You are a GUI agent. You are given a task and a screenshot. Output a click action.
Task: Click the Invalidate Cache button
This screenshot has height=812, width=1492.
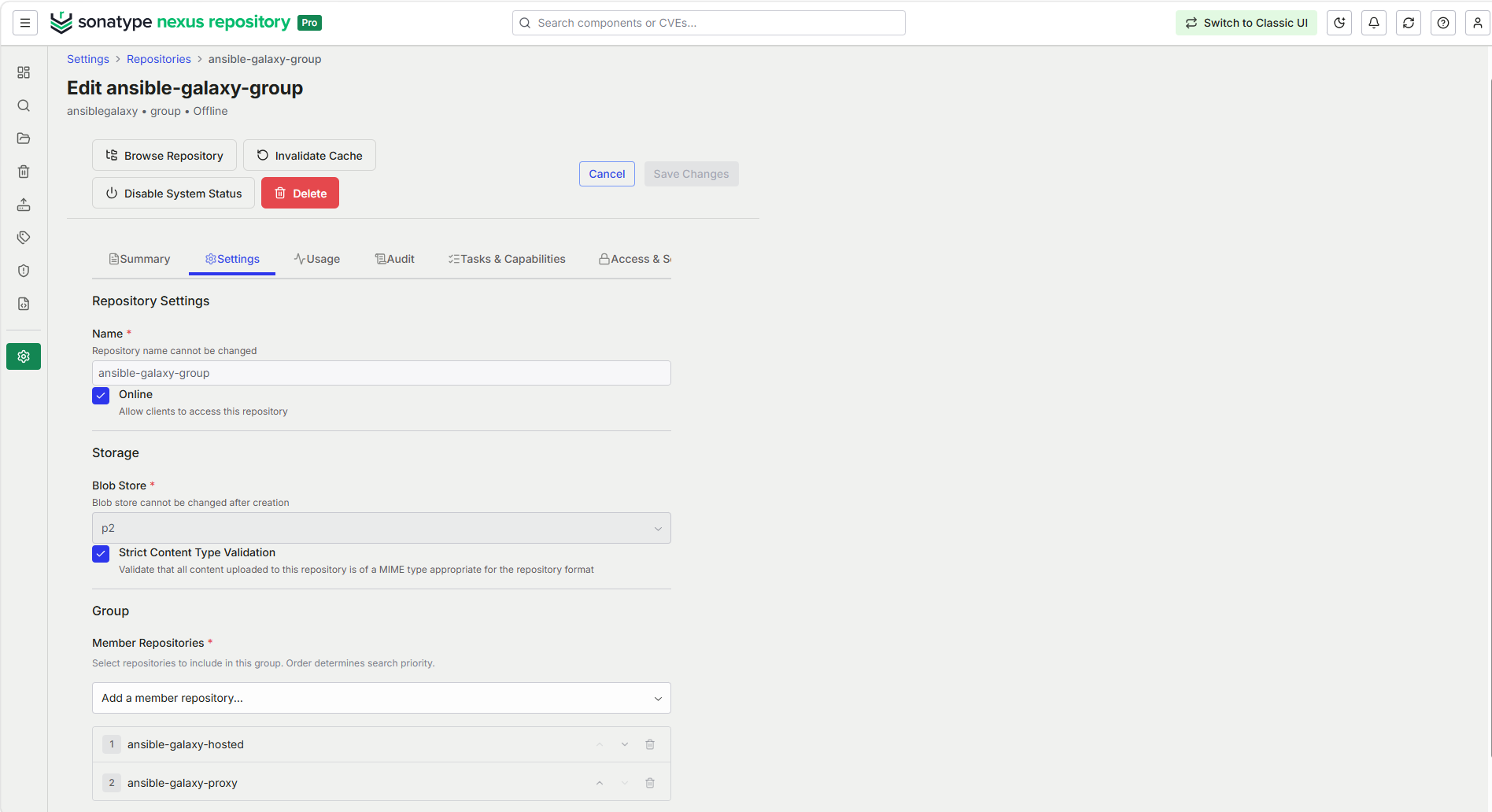309,155
